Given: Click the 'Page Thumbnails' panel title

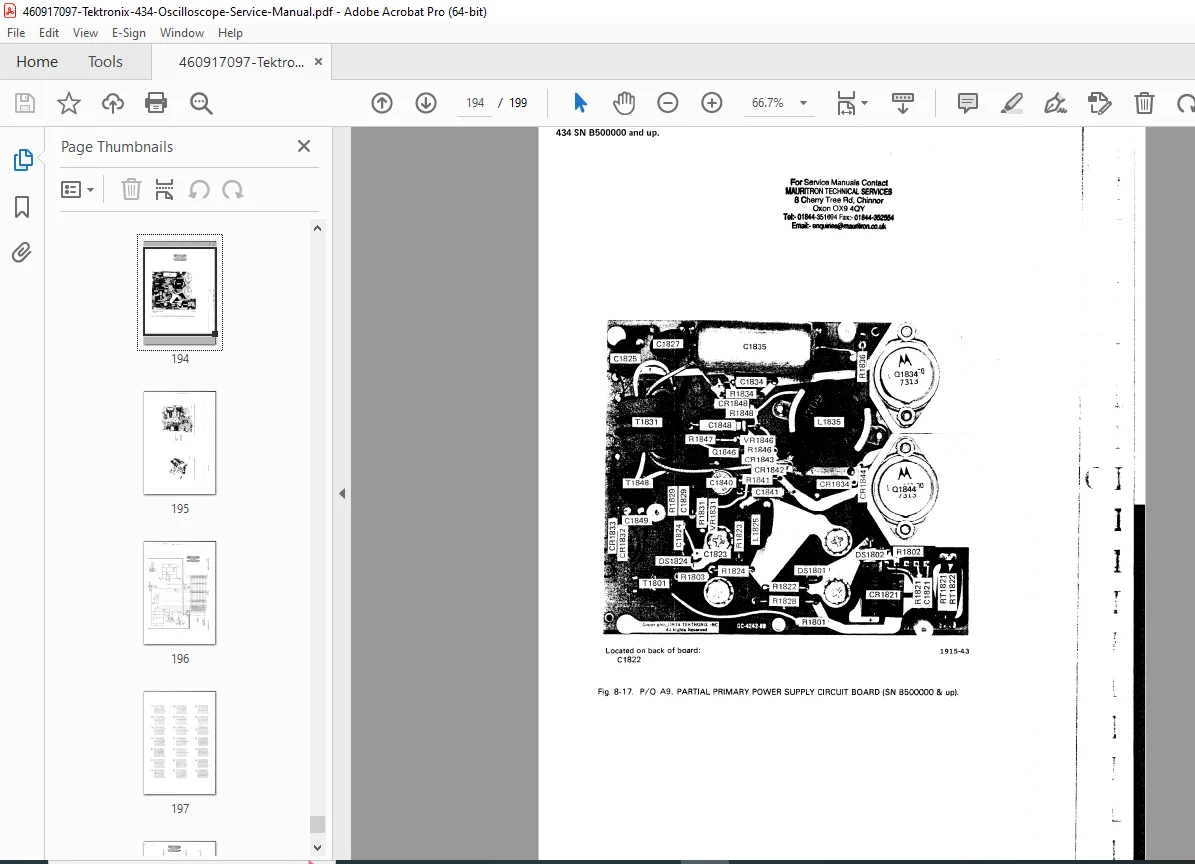Looking at the screenshot, I should click(x=117, y=146).
